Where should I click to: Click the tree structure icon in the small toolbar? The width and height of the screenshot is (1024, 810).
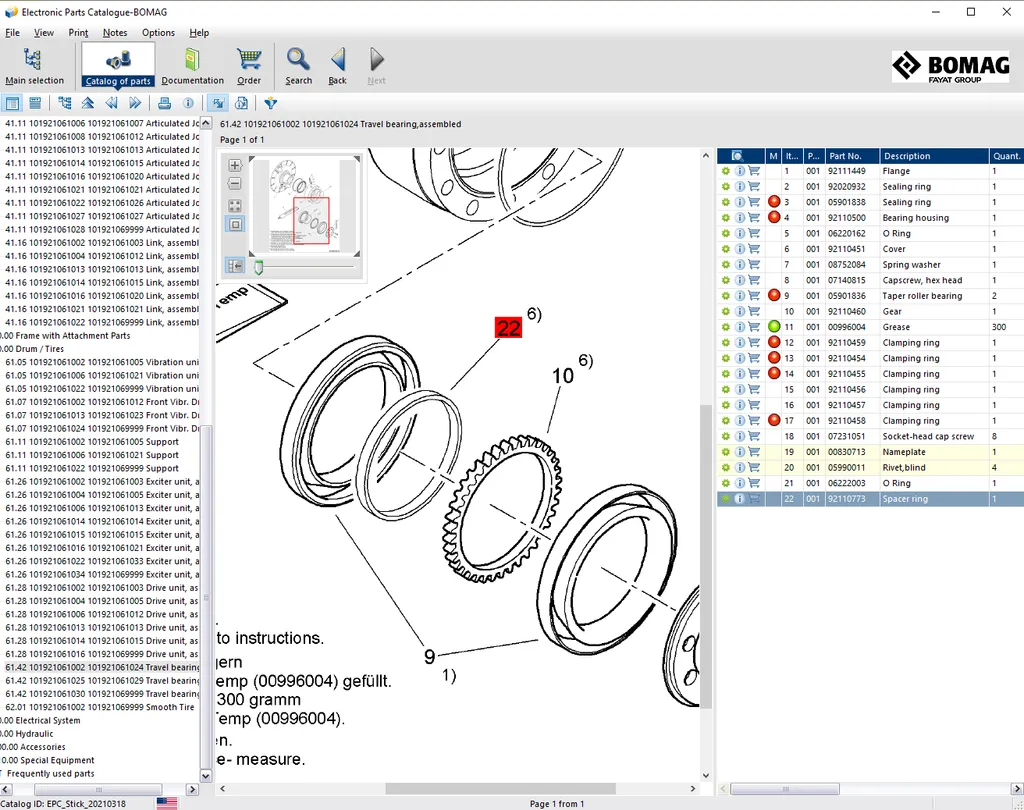tap(65, 103)
